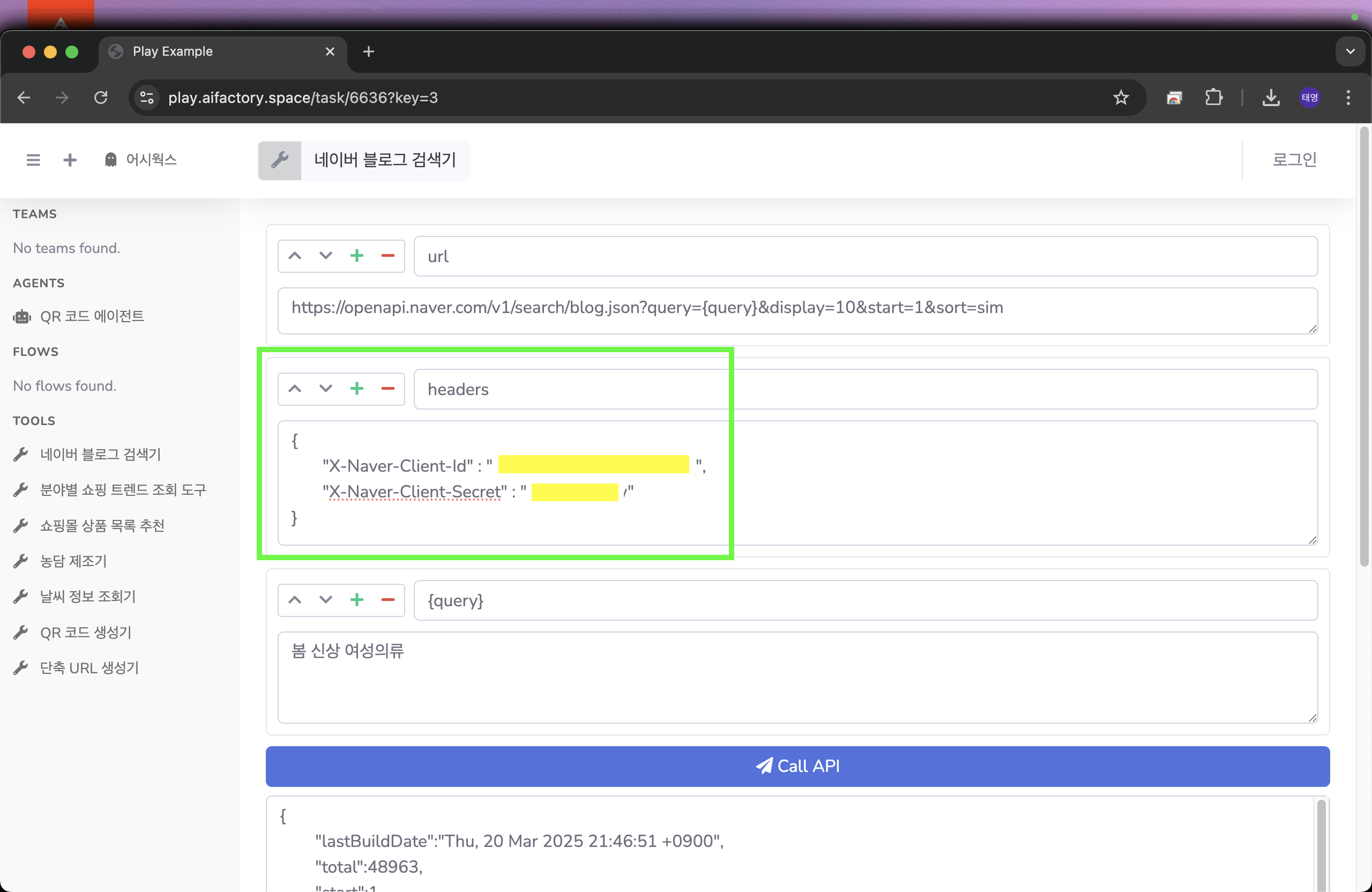Remove the {query} parameter row
Image resolution: width=1372 pixels, height=892 pixels.
coord(388,600)
